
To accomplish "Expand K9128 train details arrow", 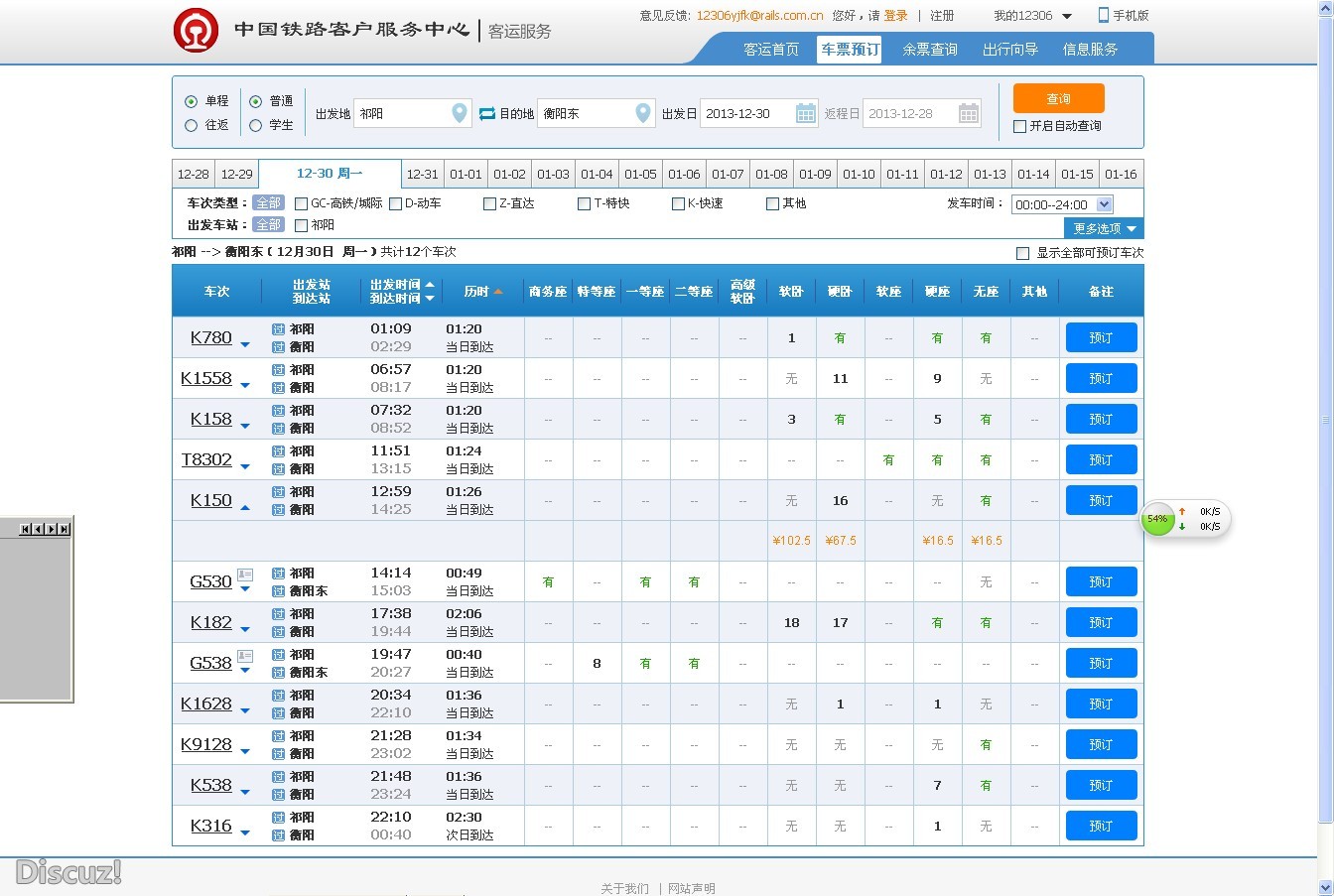I will (245, 752).
